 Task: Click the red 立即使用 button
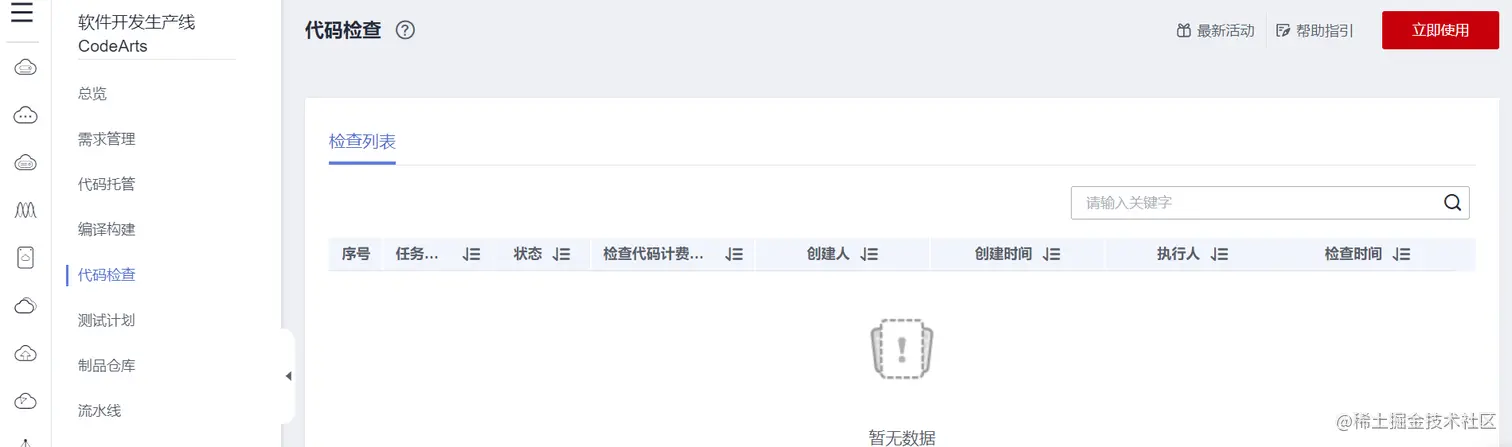click(1440, 30)
